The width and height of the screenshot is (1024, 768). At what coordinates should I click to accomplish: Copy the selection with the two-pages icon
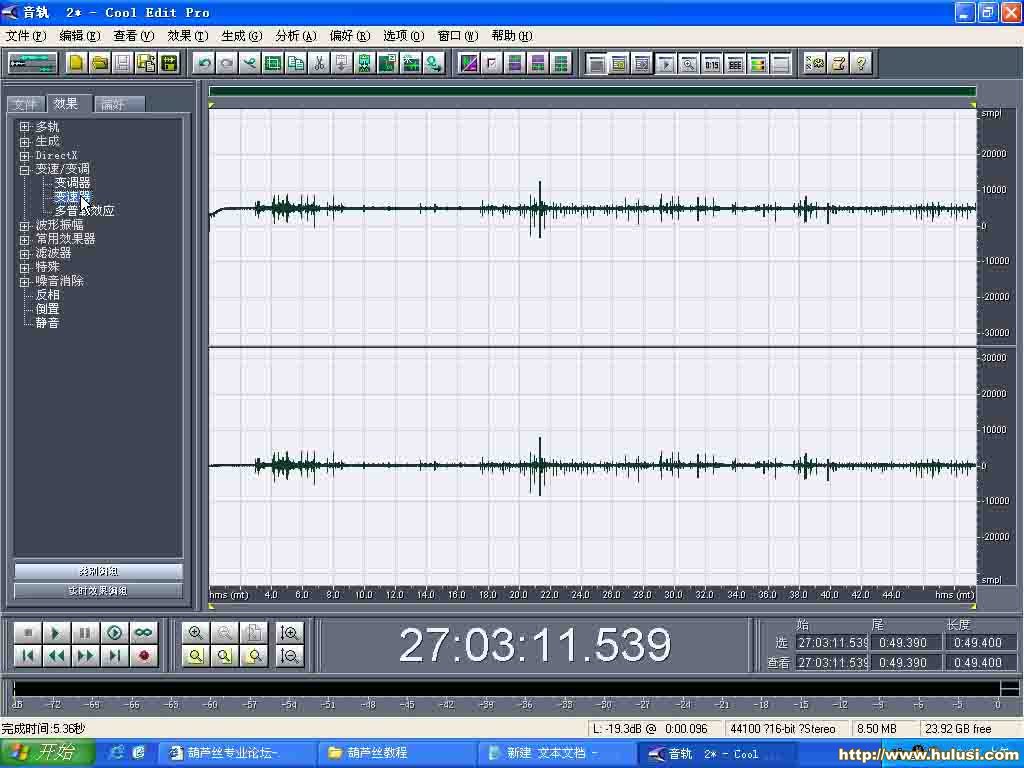(296, 63)
